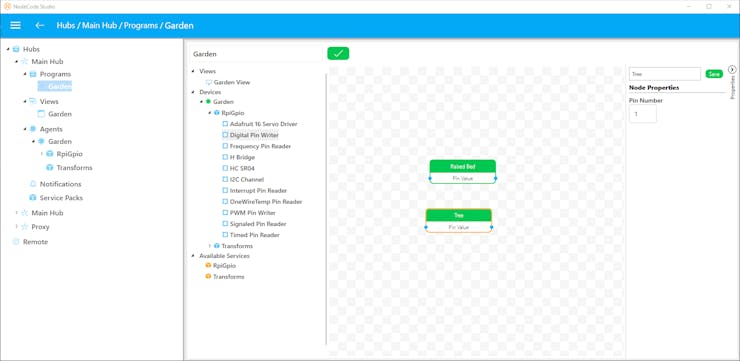Save the Tree node properties
This screenshot has width=740, height=361.
(x=714, y=74)
